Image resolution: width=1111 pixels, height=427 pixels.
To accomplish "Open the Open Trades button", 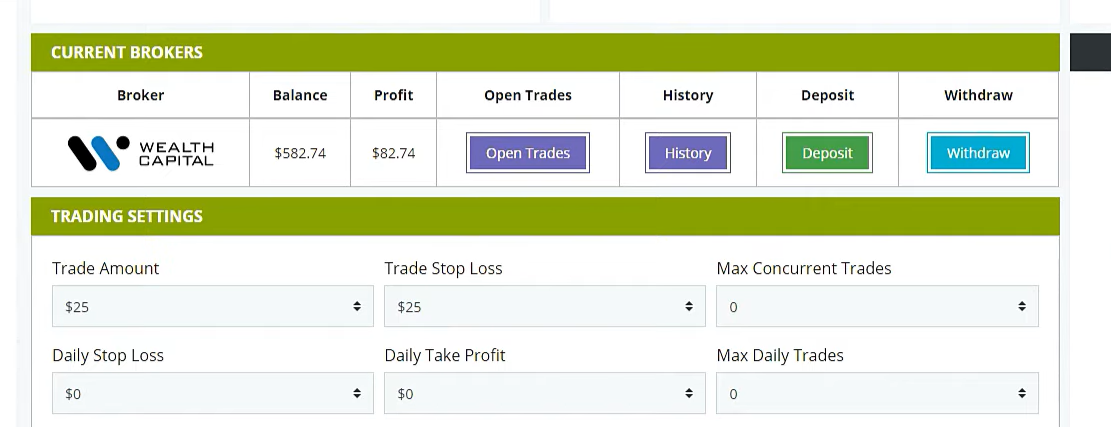I will coord(528,153).
